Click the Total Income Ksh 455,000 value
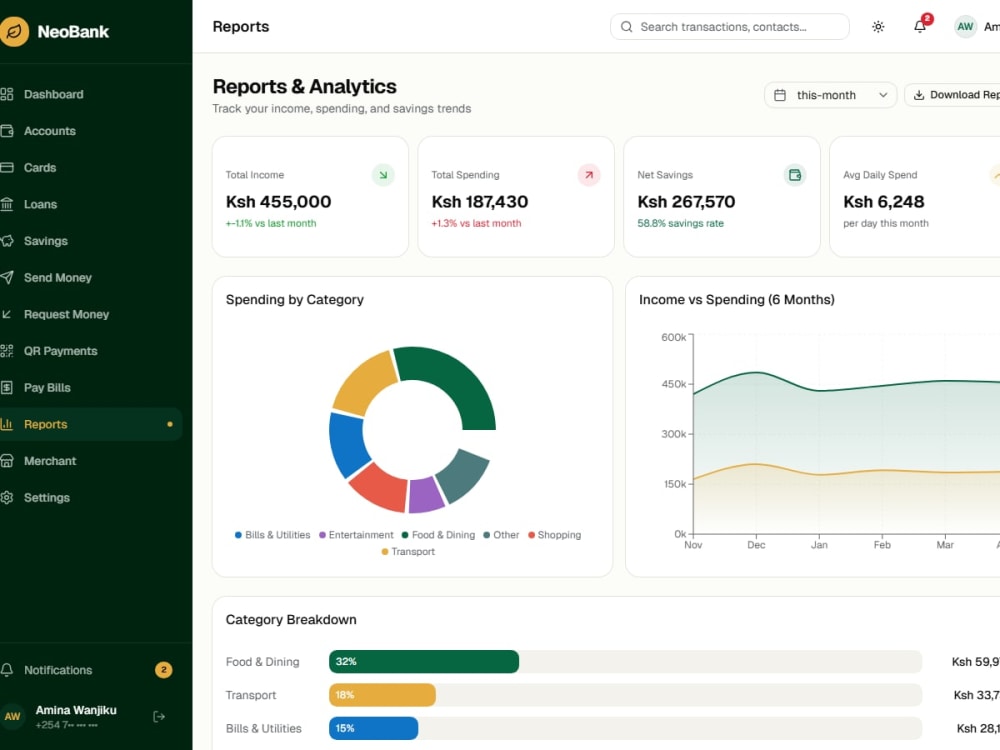Image resolution: width=1000 pixels, height=750 pixels. pos(279,202)
